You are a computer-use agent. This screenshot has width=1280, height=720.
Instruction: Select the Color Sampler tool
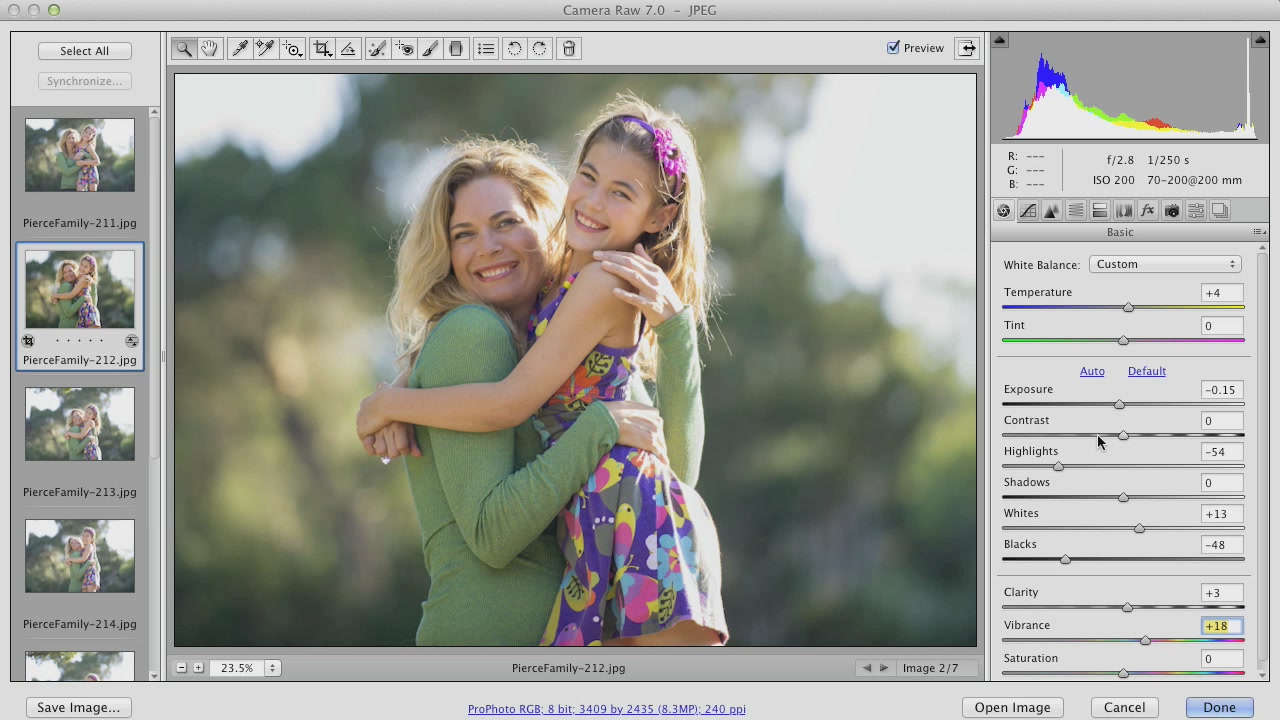click(x=265, y=49)
